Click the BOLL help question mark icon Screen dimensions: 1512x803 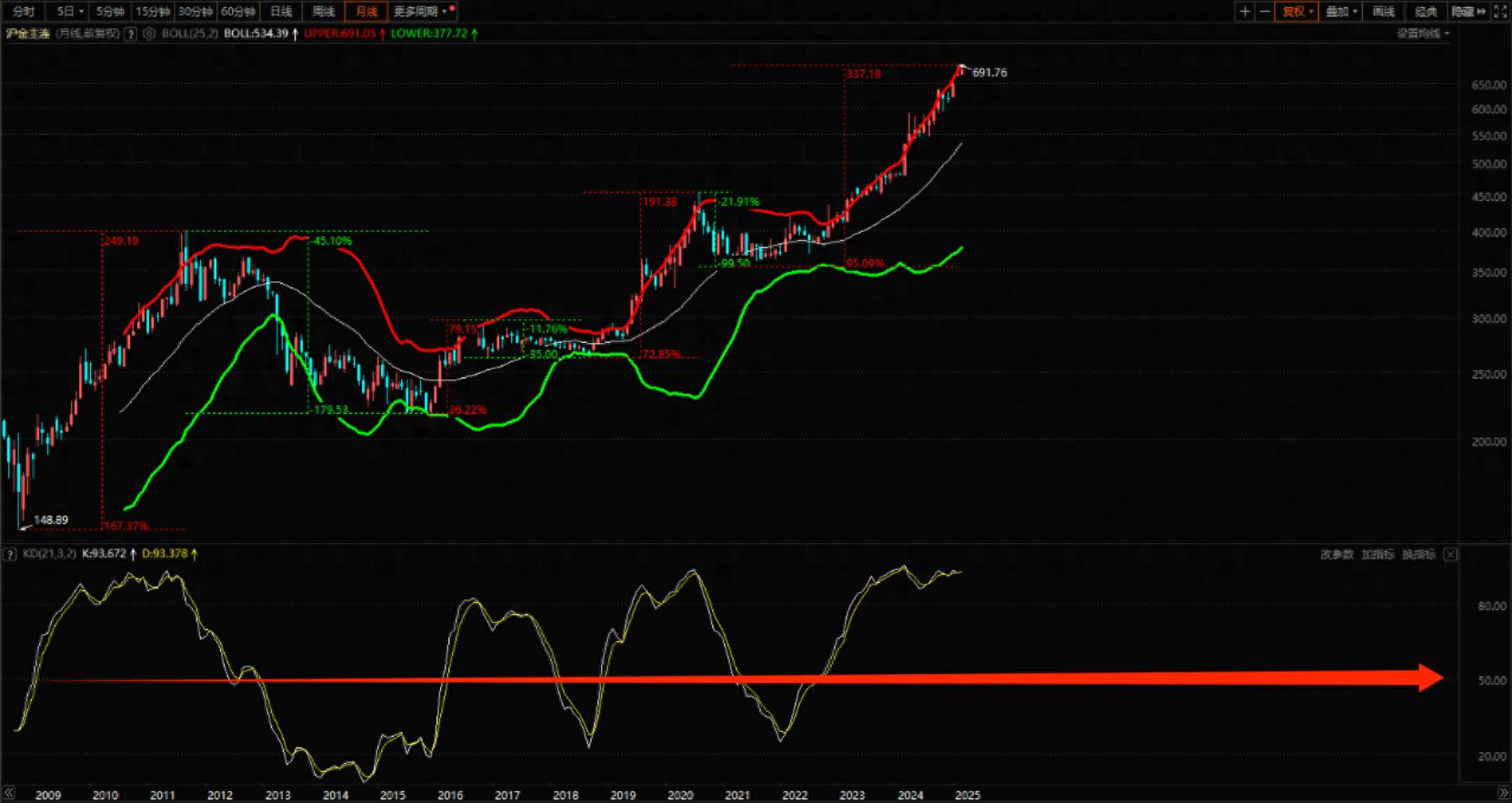click(x=131, y=34)
